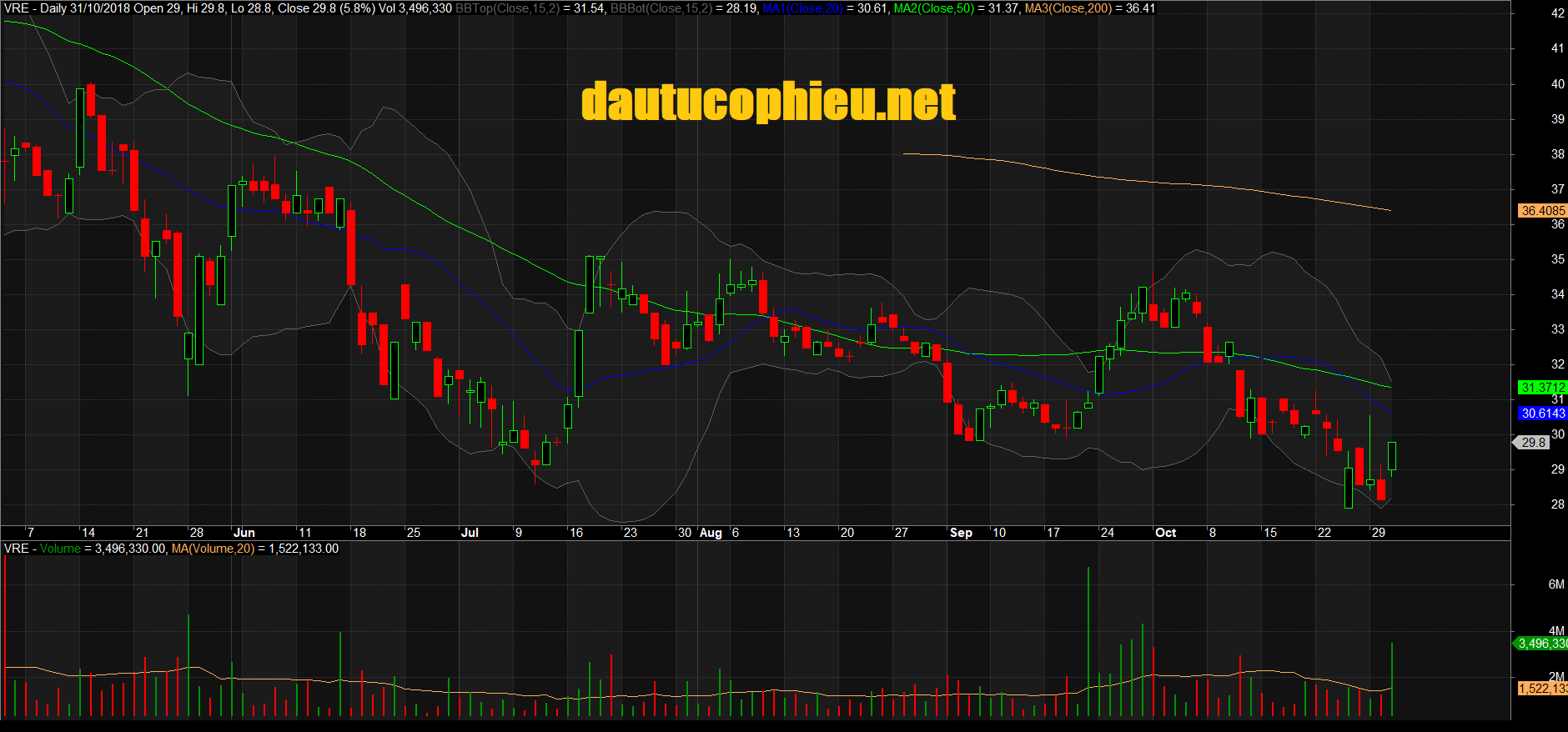The width and height of the screenshot is (1568, 732).
Task: Click 6M on the volume axis
Action: [x=1556, y=584]
